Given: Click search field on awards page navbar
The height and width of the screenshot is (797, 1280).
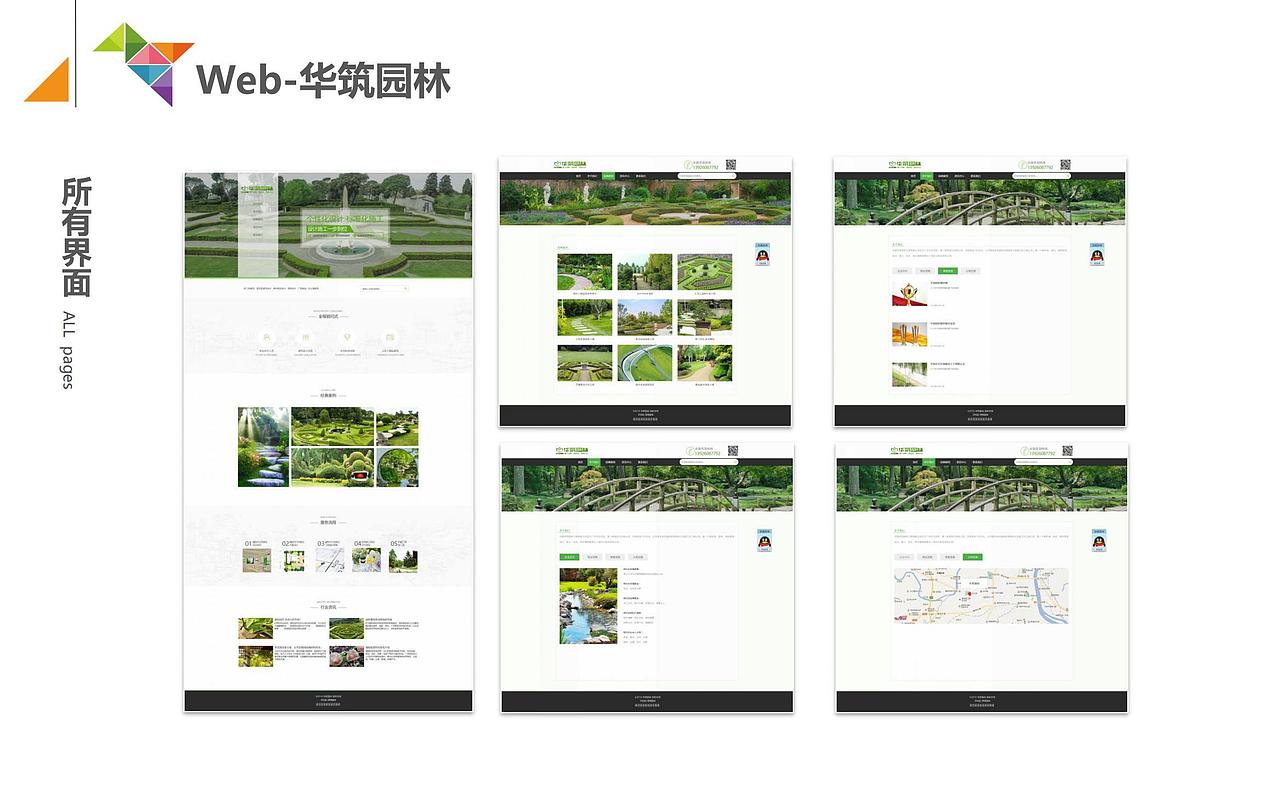Looking at the screenshot, I should [x=1042, y=176].
